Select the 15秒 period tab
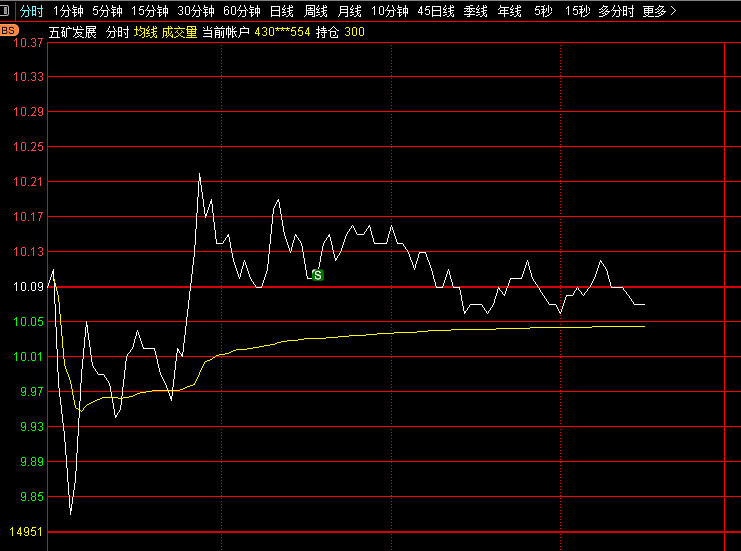Viewport: 741px width, 551px height. [577, 11]
